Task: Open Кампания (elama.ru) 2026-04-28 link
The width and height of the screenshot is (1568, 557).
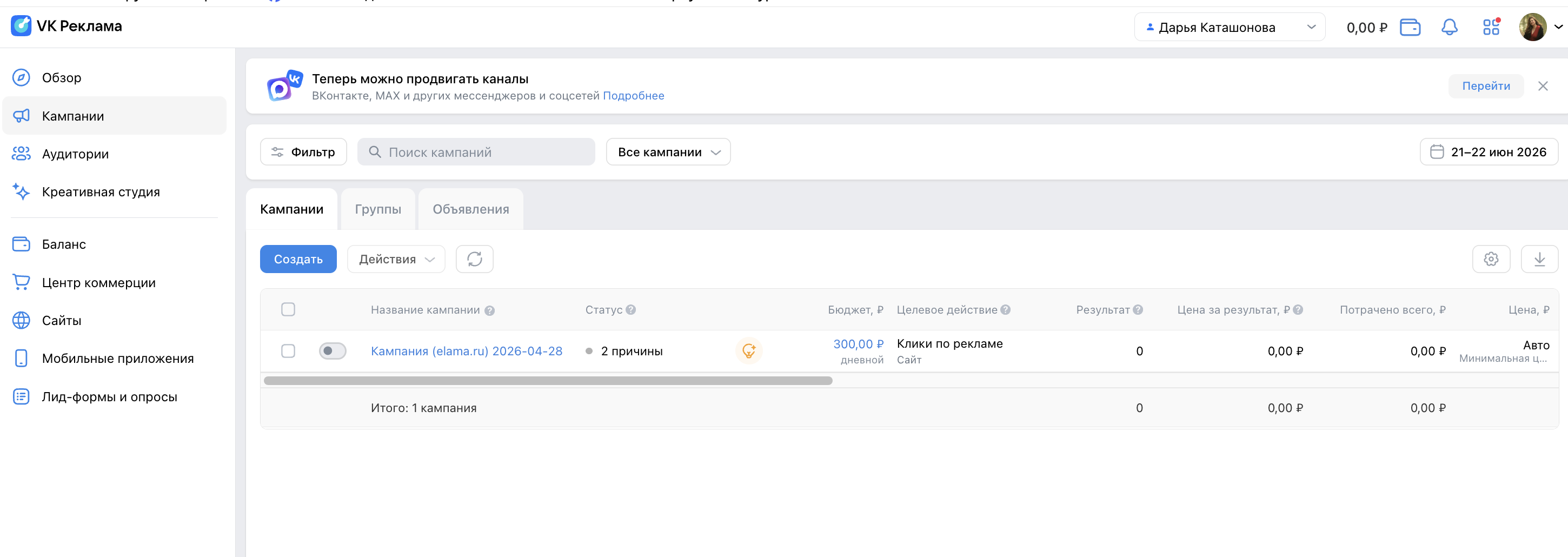Action: tap(466, 352)
